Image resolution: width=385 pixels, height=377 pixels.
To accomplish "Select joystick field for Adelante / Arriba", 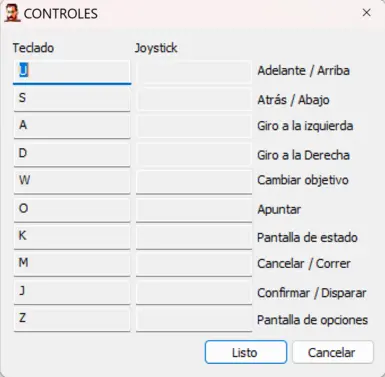I will tap(194, 72).
